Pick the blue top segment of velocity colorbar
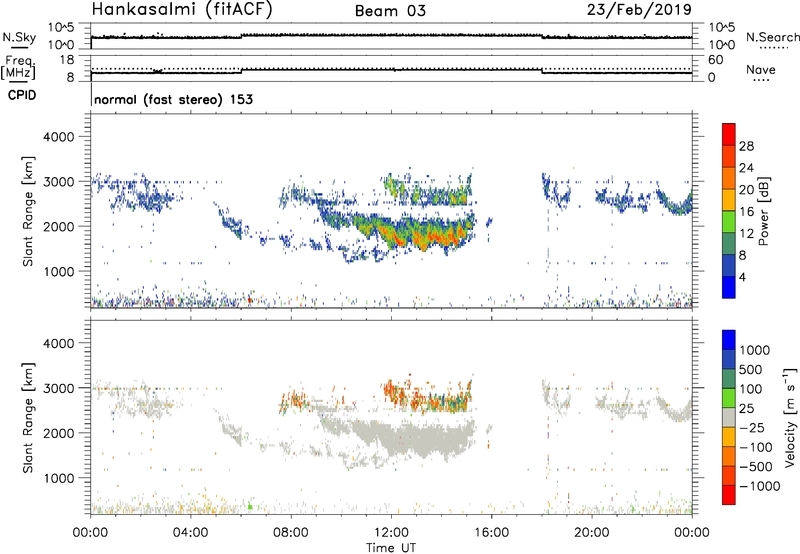 729,340
